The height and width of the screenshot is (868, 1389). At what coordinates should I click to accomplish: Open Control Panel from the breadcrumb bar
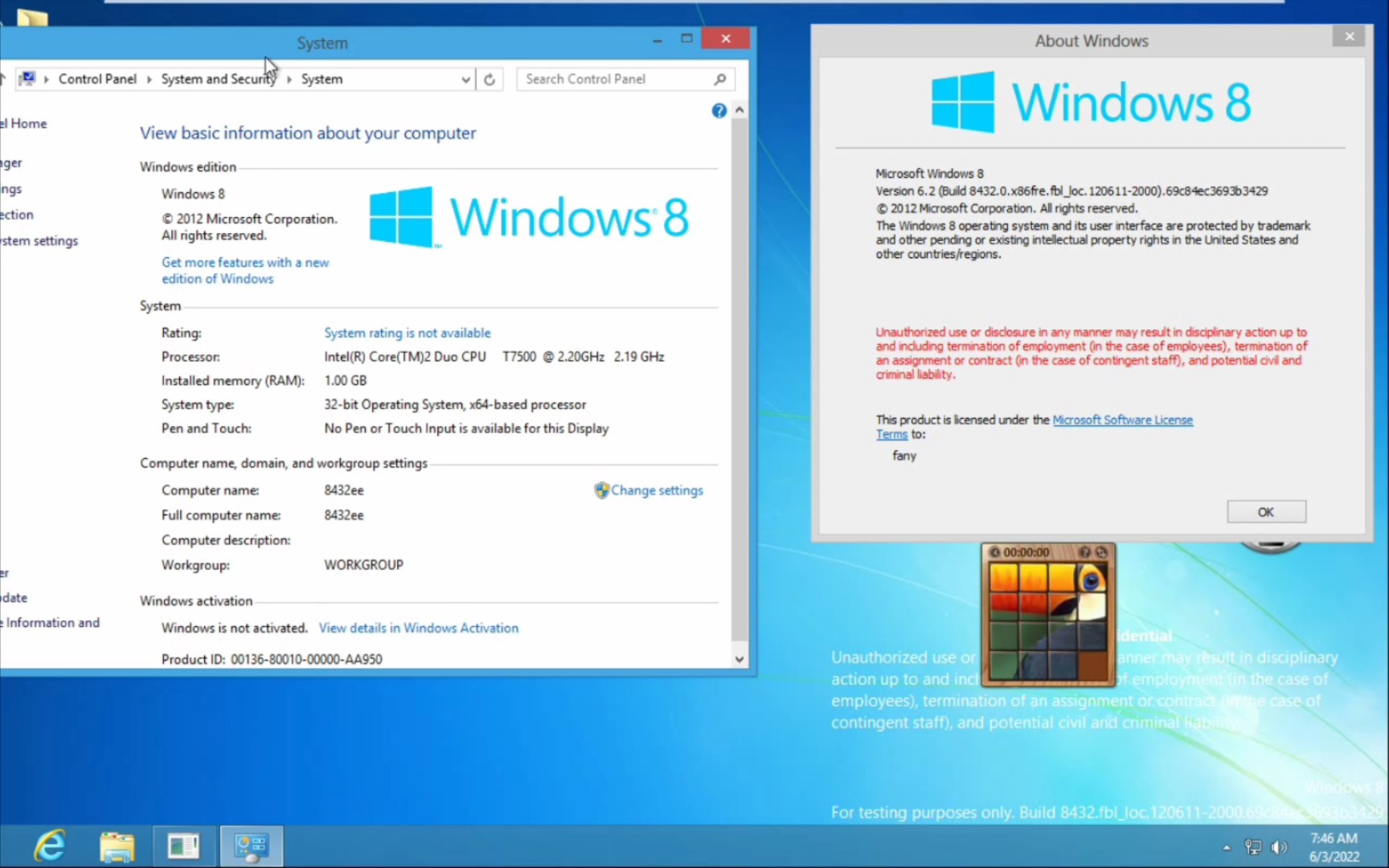point(97,79)
